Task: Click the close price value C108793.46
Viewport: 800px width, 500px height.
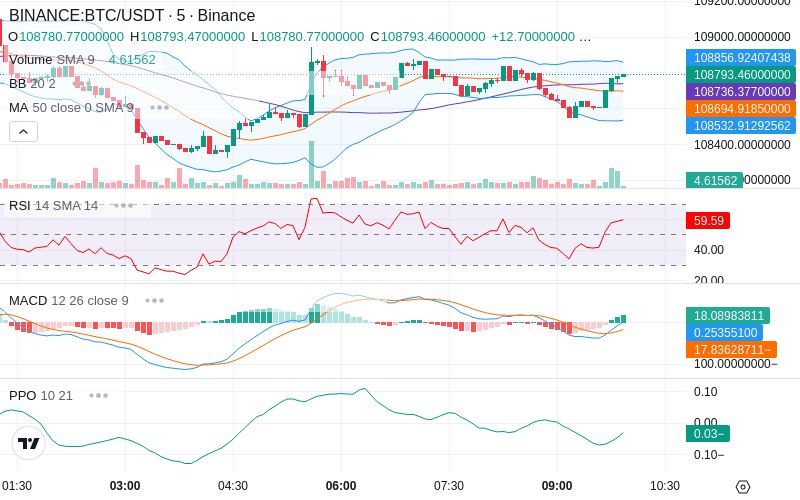Action: coord(428,37)
